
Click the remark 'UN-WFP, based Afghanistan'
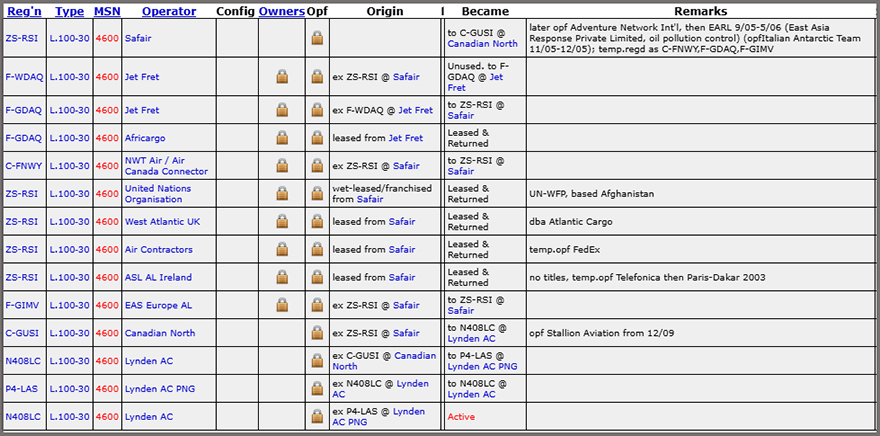592,194
